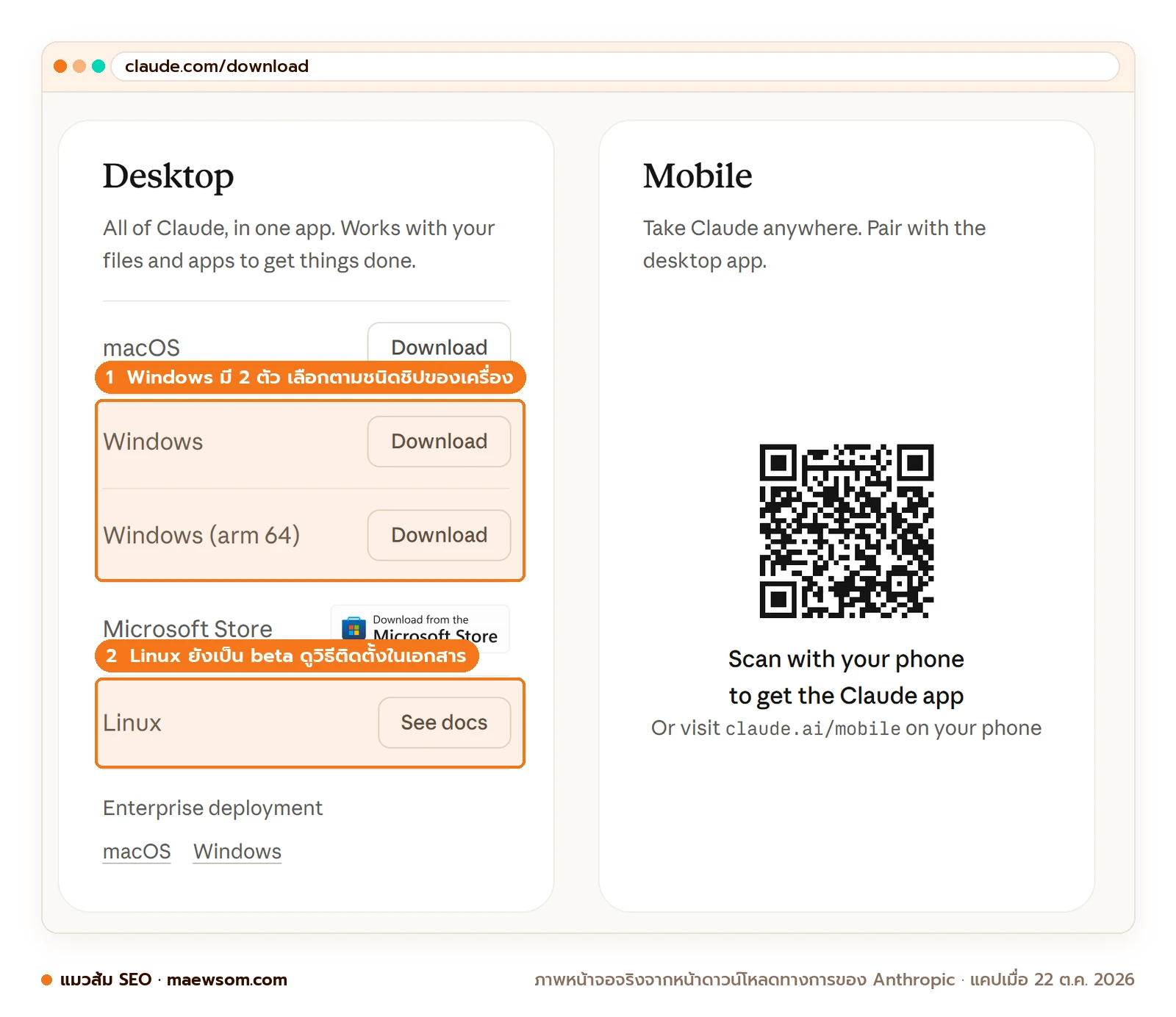1176x1017 pixels.
Task: Click the 'macOS' platform label
Action: 141,348
